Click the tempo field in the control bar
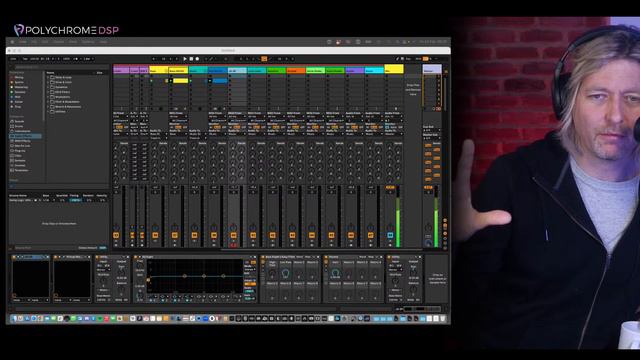 pos(34,59)
